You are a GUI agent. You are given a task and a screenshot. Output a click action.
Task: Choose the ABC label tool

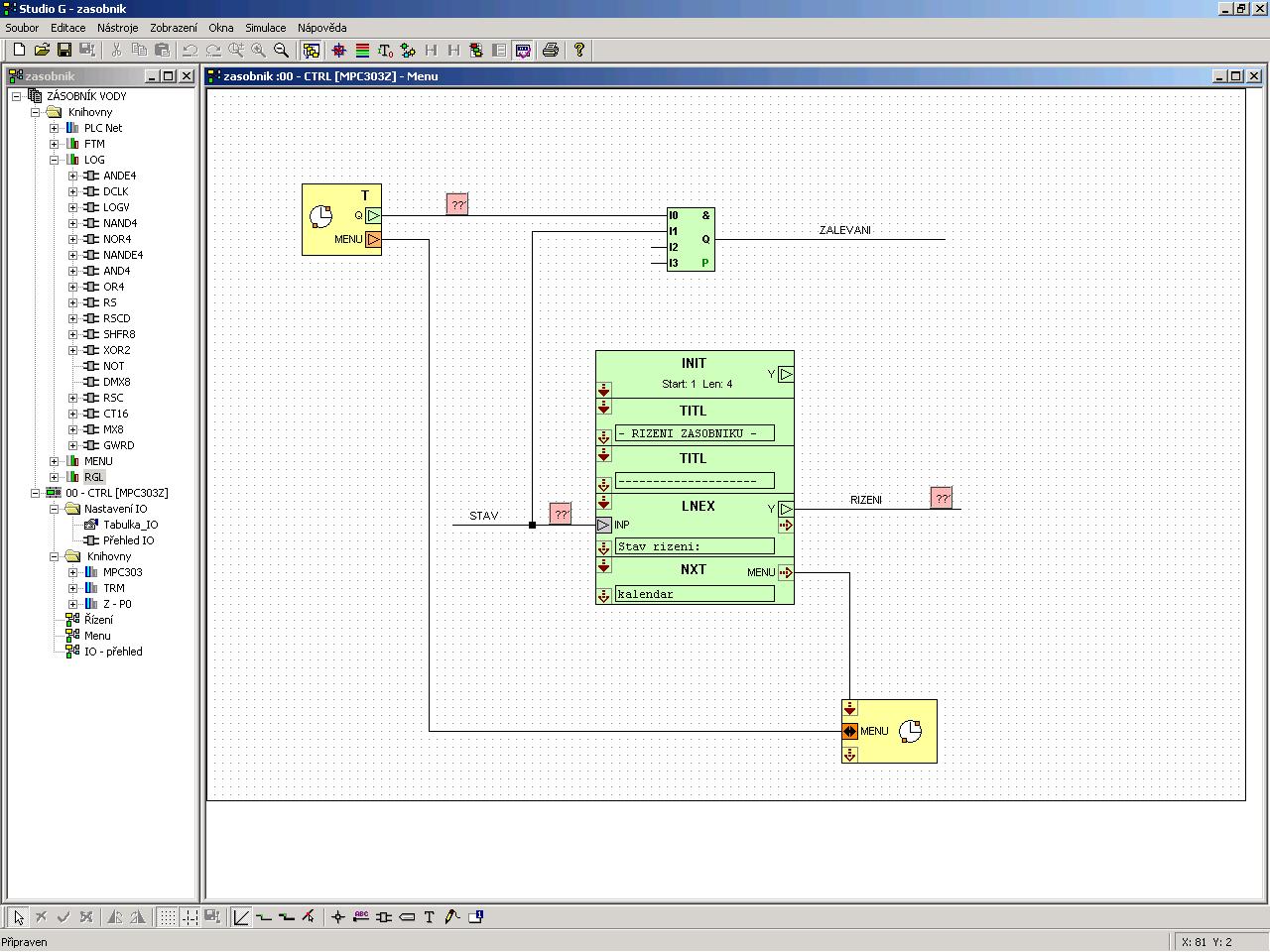(x=361, y=917)
